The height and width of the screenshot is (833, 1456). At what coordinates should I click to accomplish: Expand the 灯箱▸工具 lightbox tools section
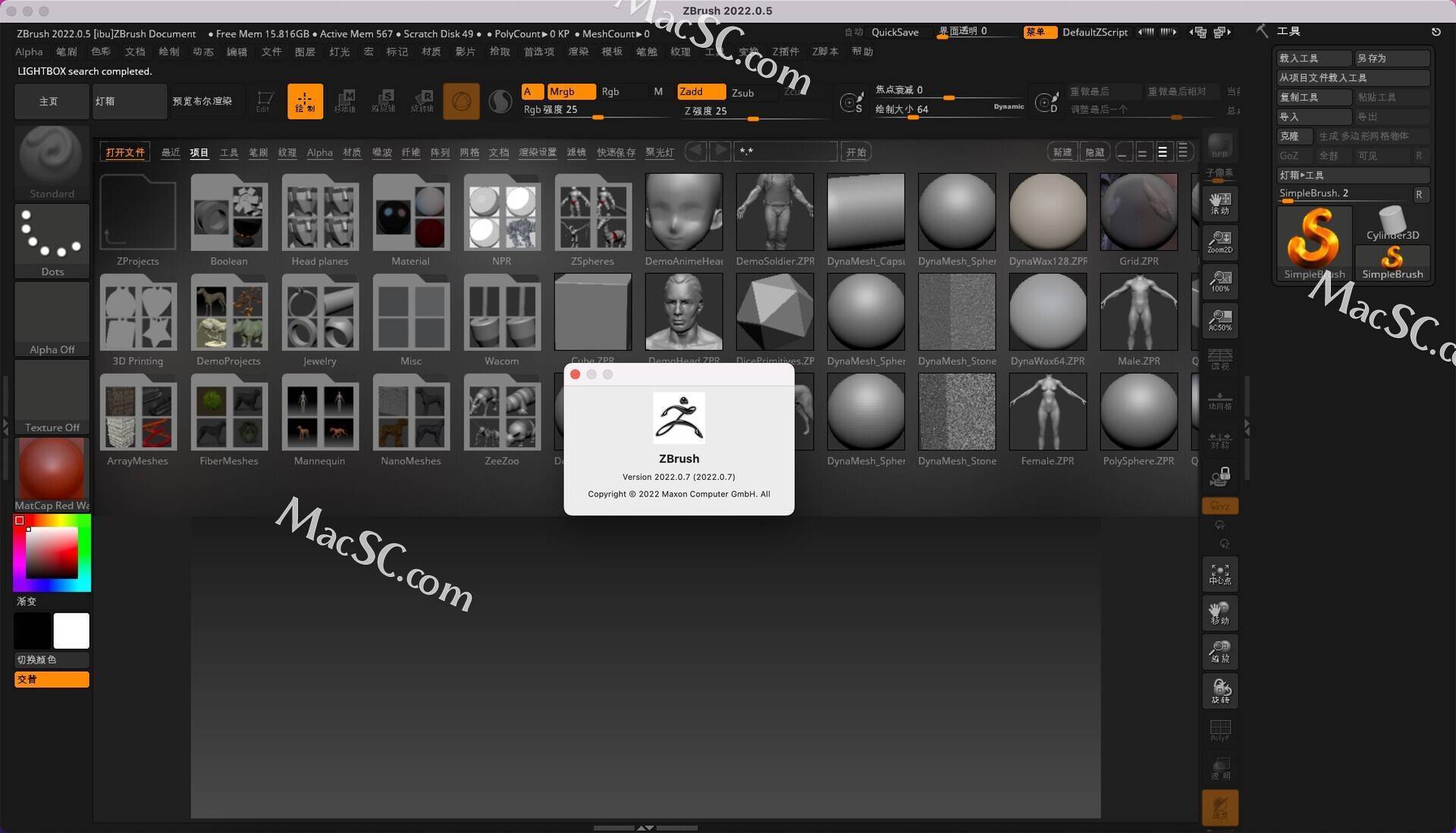pos(1353,175)
